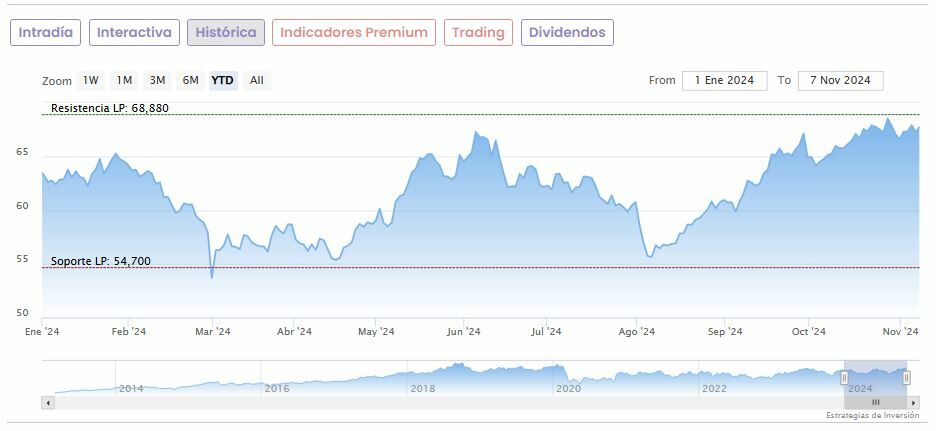
Task: Click the From date field
Action: pos(725,81)
